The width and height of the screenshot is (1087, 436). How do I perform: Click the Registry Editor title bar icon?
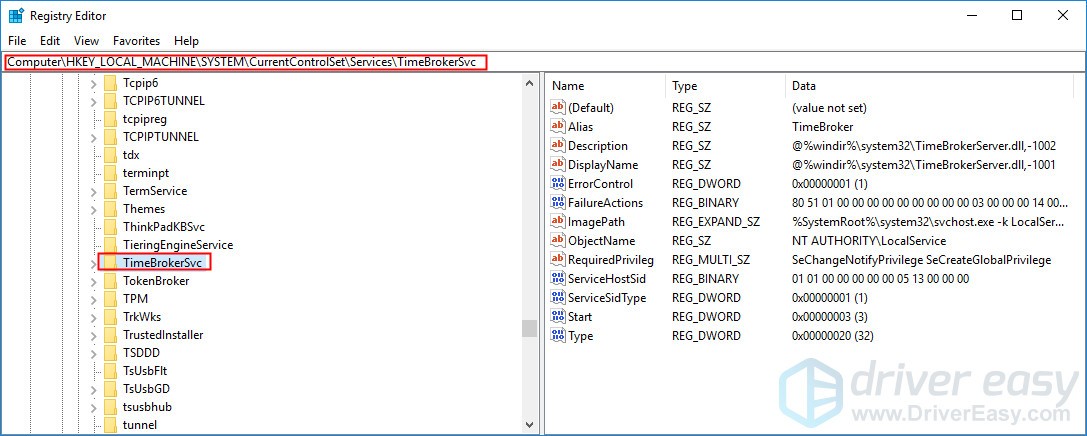[x=16, y=15]
